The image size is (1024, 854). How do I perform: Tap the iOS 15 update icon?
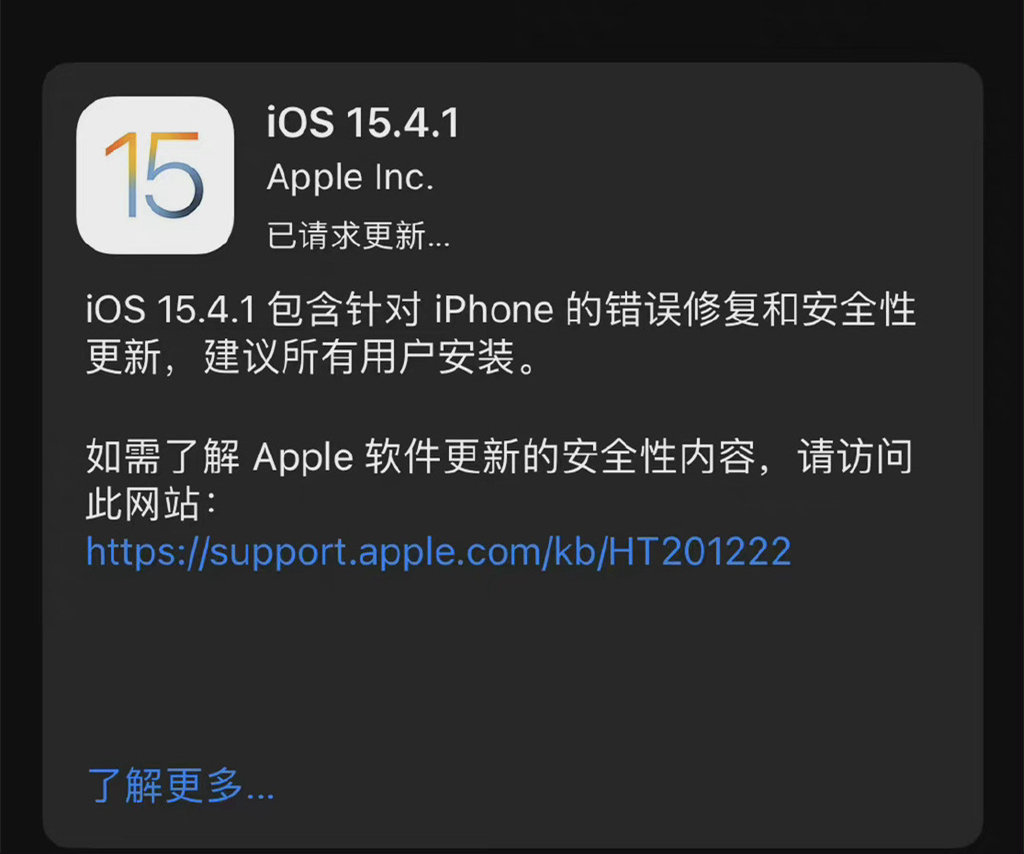(155, 175)
